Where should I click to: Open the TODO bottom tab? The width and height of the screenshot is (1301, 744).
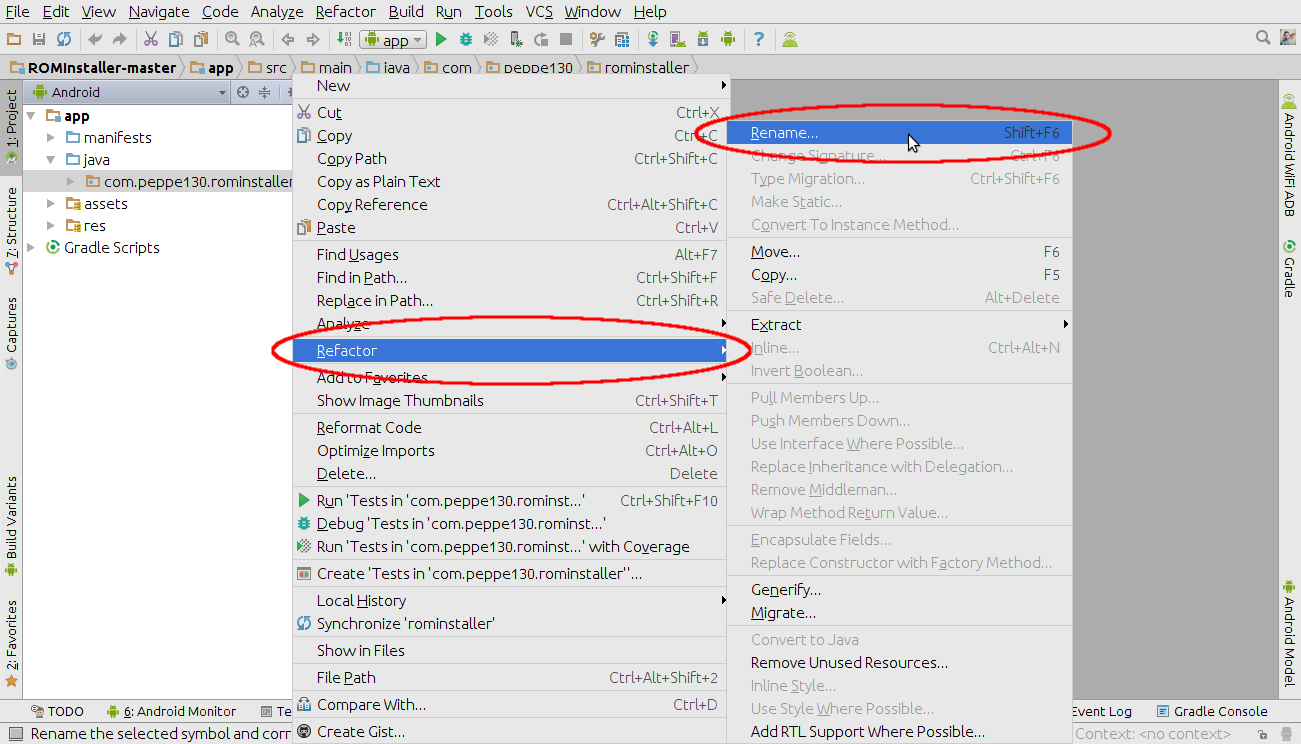pos(57,712)
